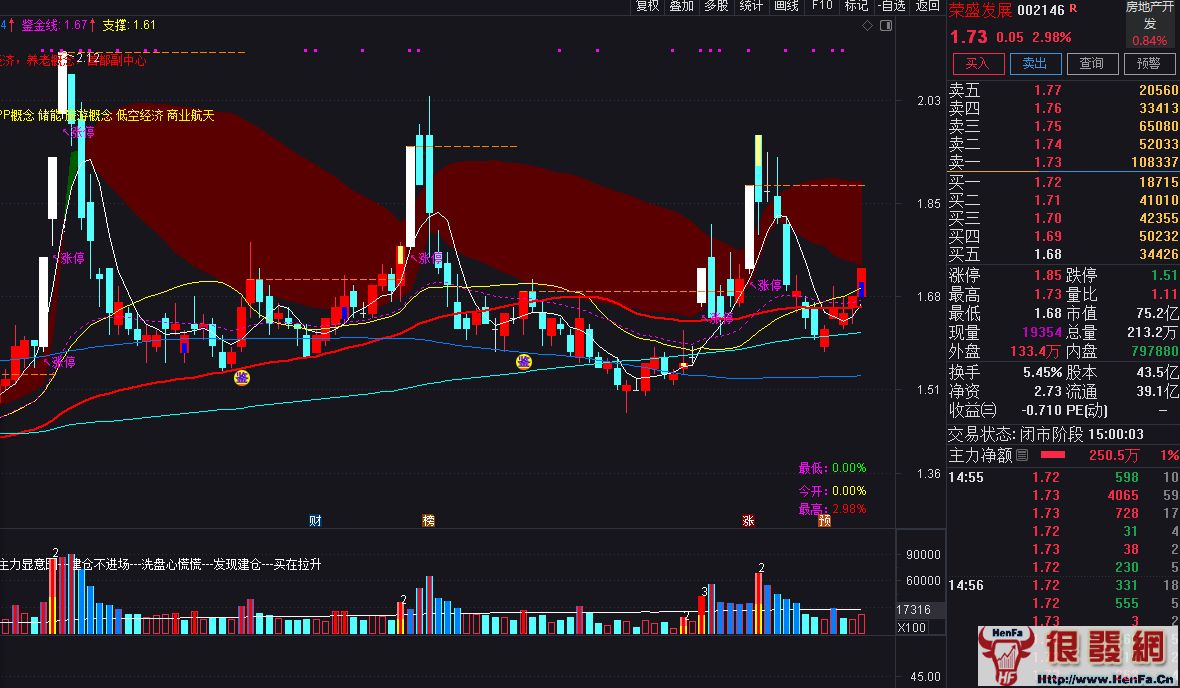The width and height of the screenshot is (1180, 688).
Task: Toggle -自选 watchlist membership
Action: (891, 6)
